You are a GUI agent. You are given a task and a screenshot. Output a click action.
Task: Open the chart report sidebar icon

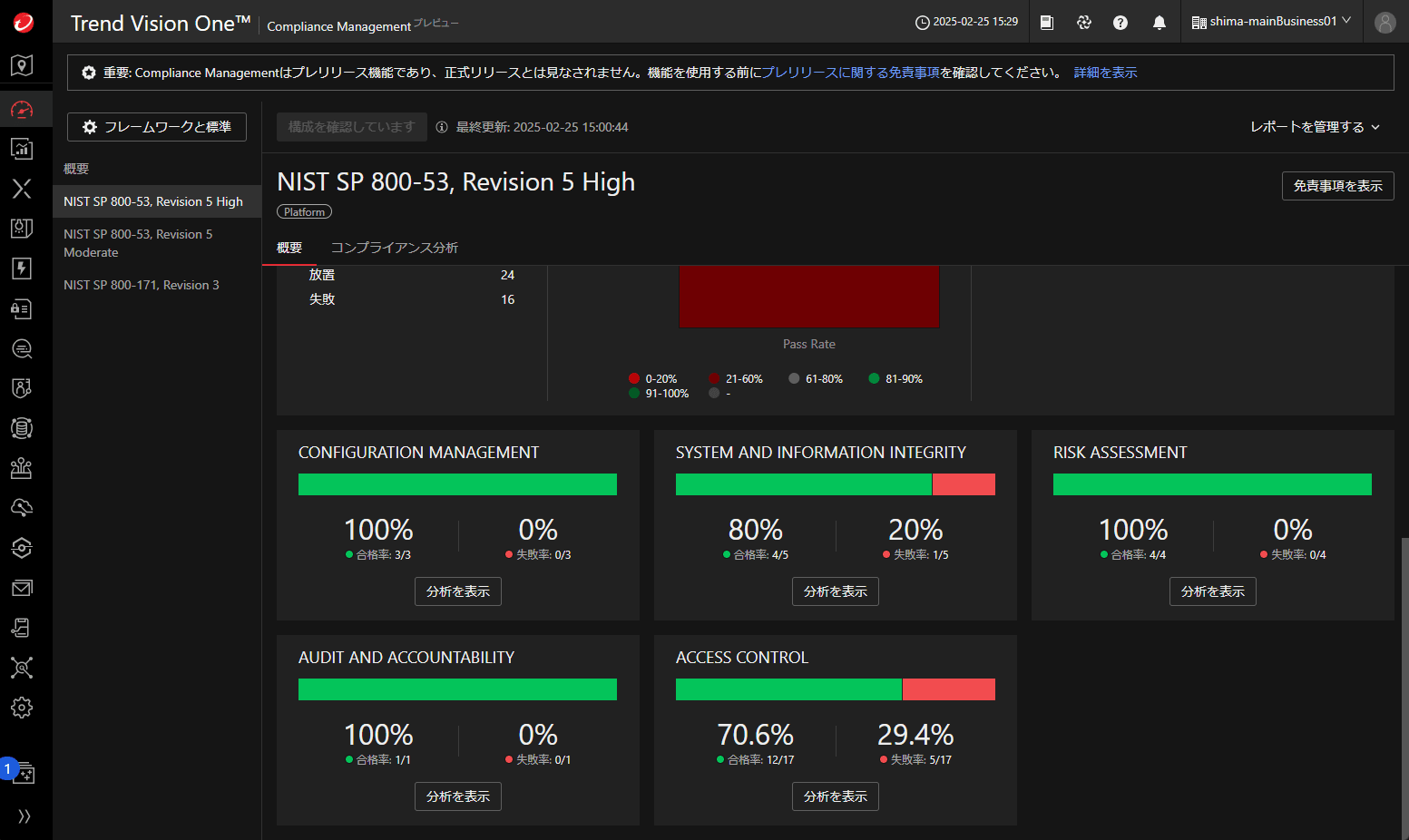click(22, 149)
